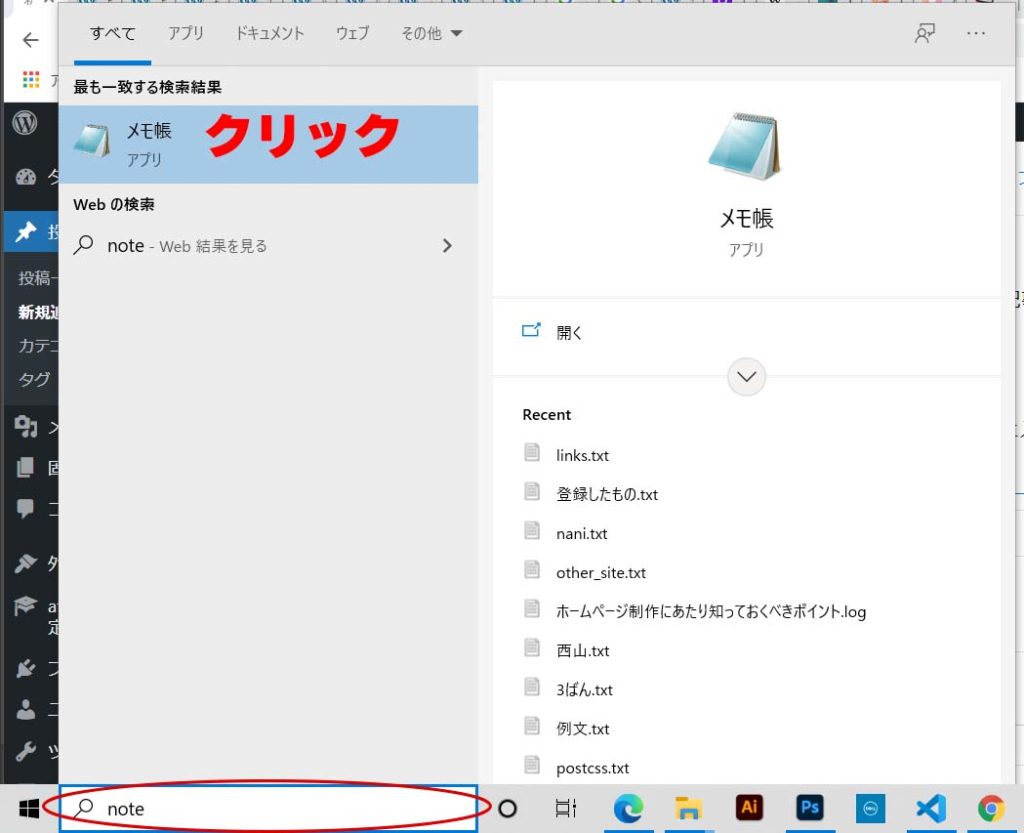
Task: Expand more actions with the chevron-down button
Action: coord(747,377)
